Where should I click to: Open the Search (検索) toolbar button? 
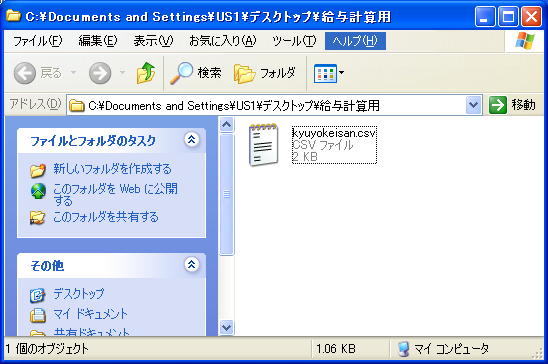point(196,73)
